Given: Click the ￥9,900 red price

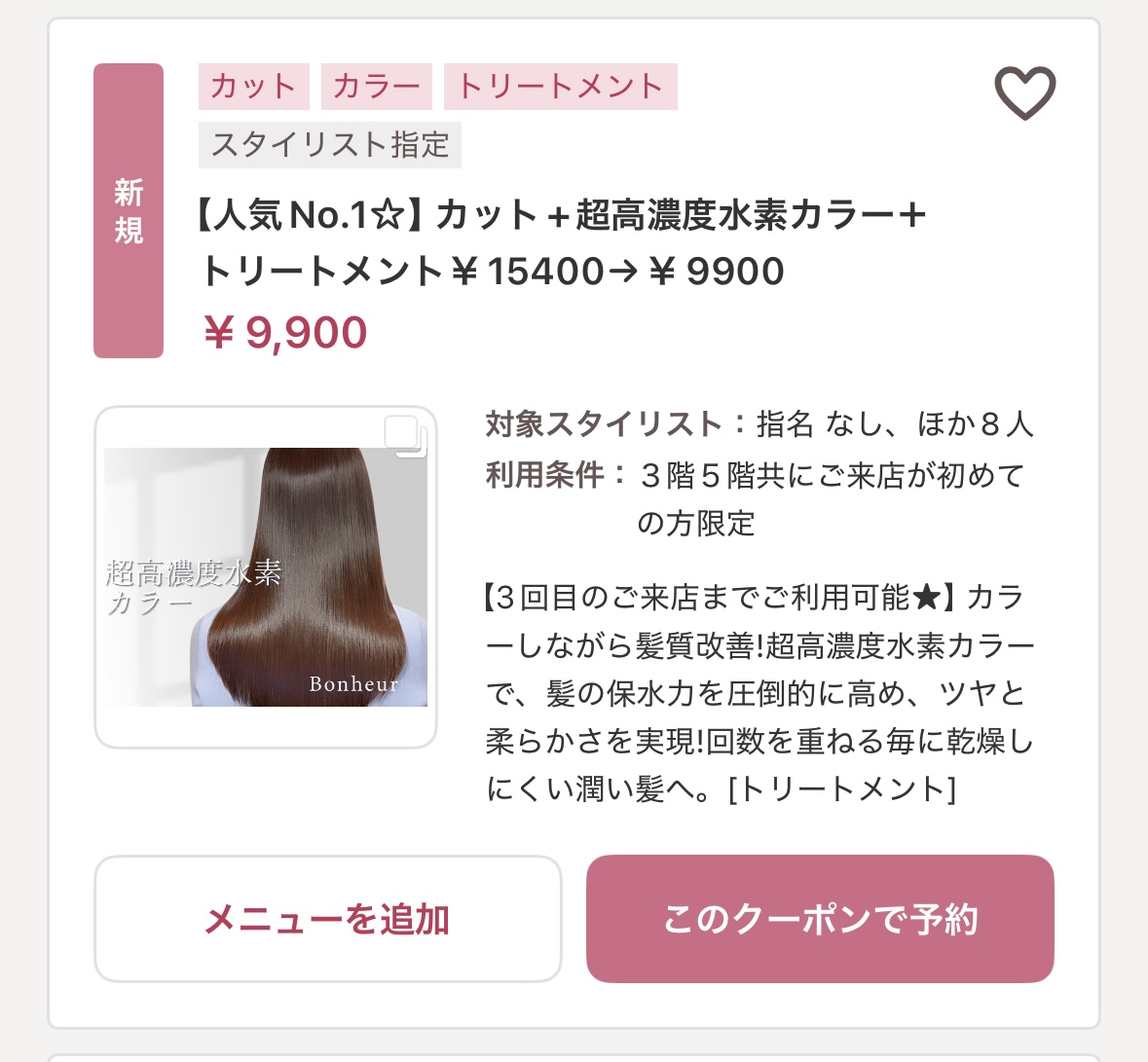Looking at the screenshot, I should pos(284,333).
